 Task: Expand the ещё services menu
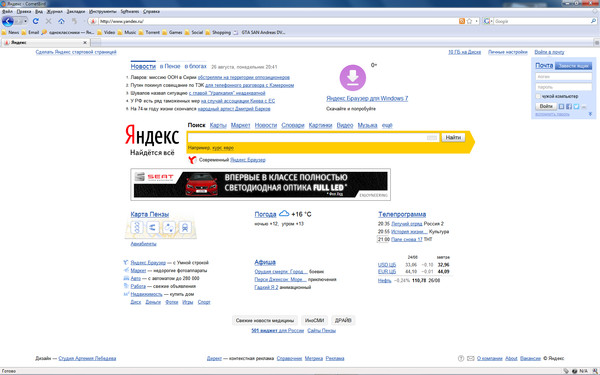[x=387, y=125]
